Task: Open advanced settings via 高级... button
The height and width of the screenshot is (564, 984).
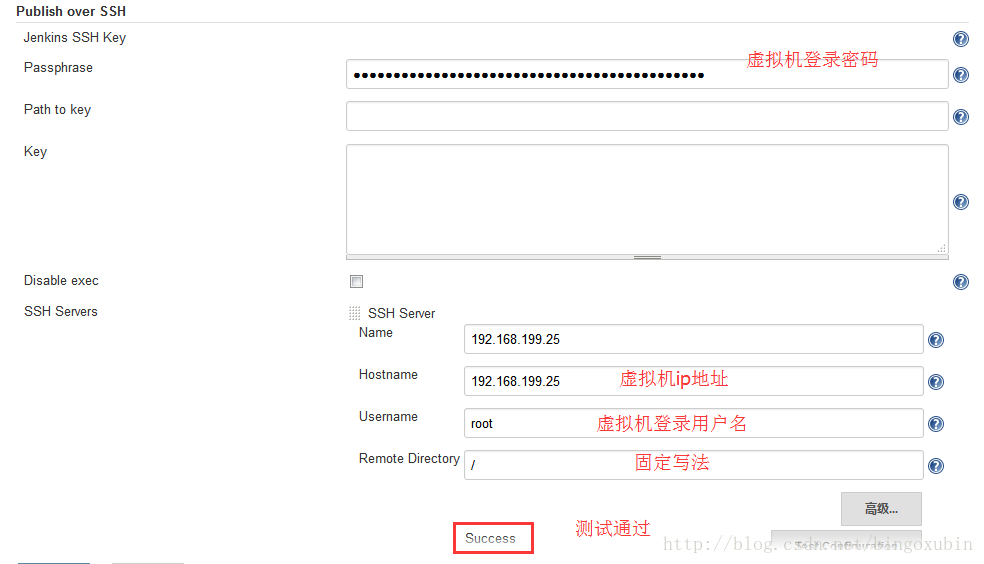Action: pos(881,509)
